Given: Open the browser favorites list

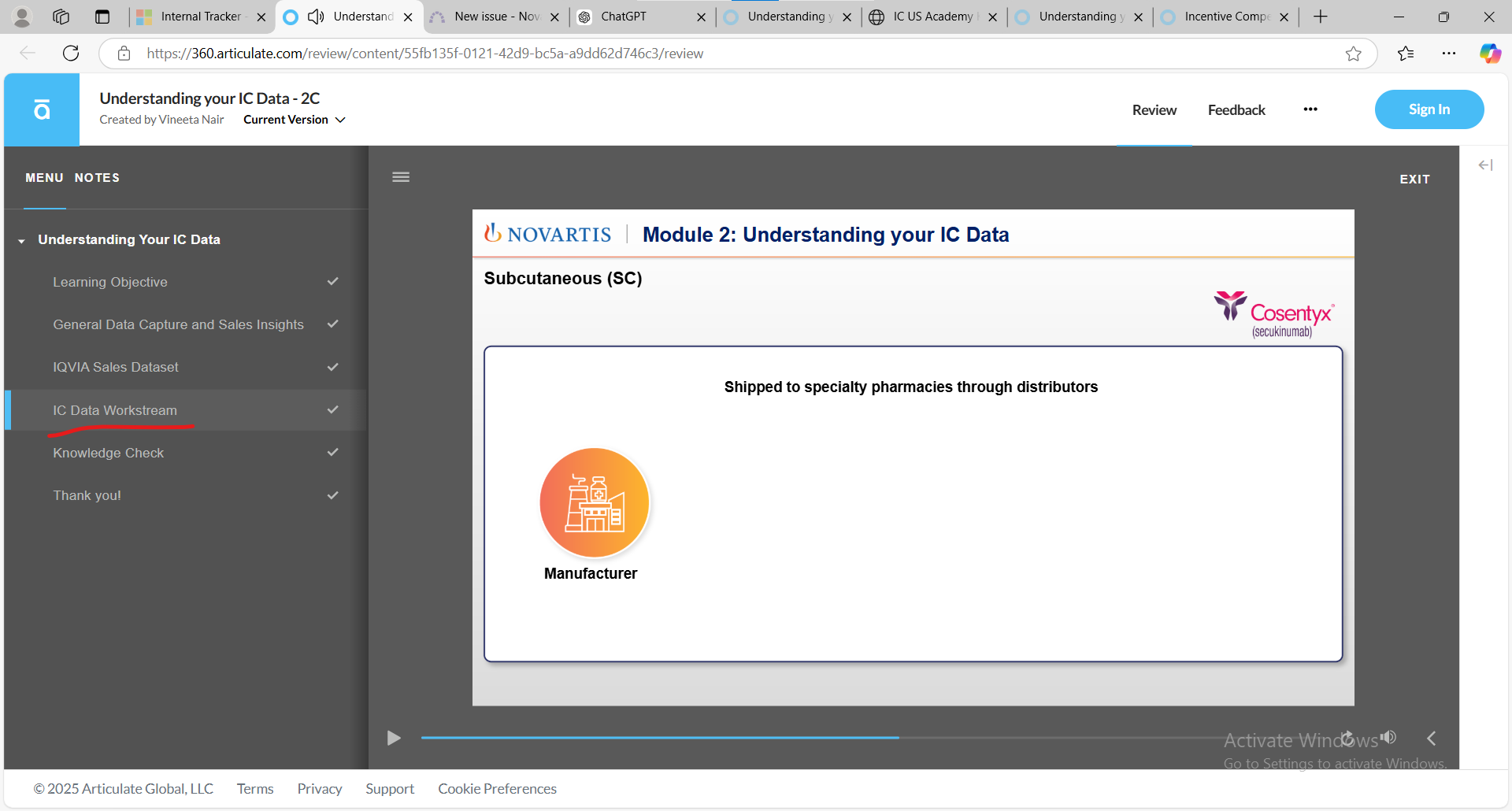Looking at the screenshot, I should click(1406, 54).
